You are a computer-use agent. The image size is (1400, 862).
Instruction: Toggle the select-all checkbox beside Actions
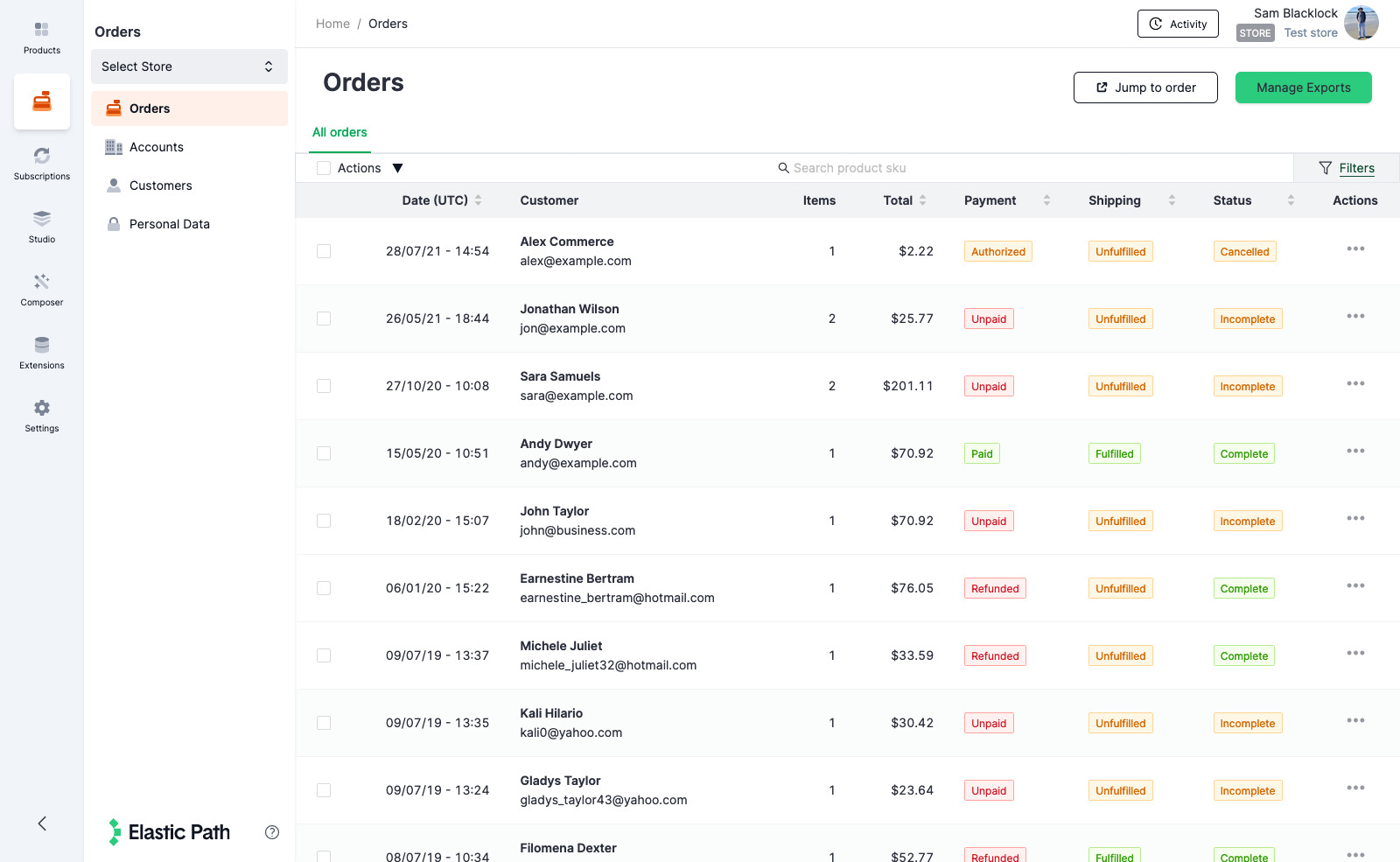pos(324,168)
